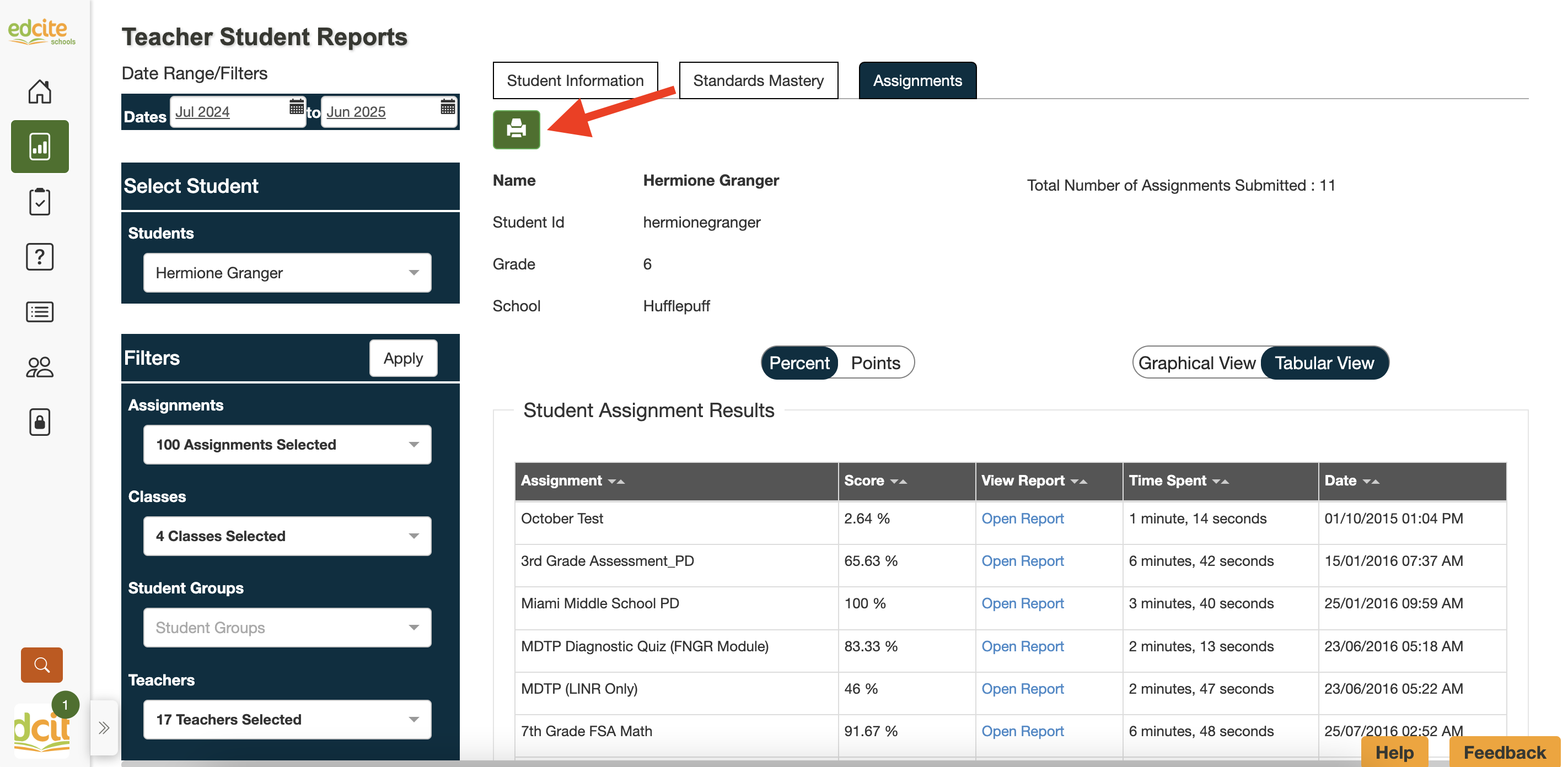Open the people groups sidebar icon

[40, 367]
